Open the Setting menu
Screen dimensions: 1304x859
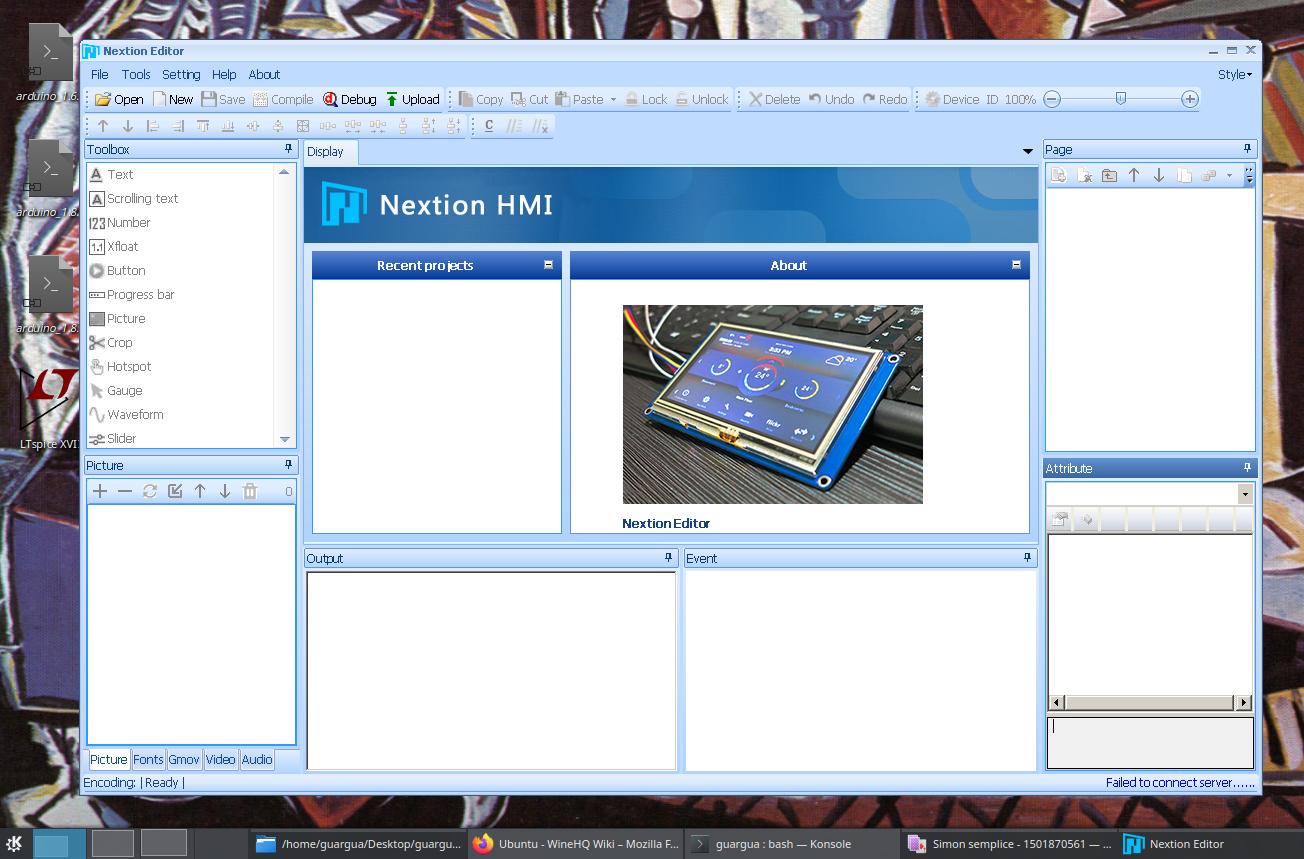[181, 74]
